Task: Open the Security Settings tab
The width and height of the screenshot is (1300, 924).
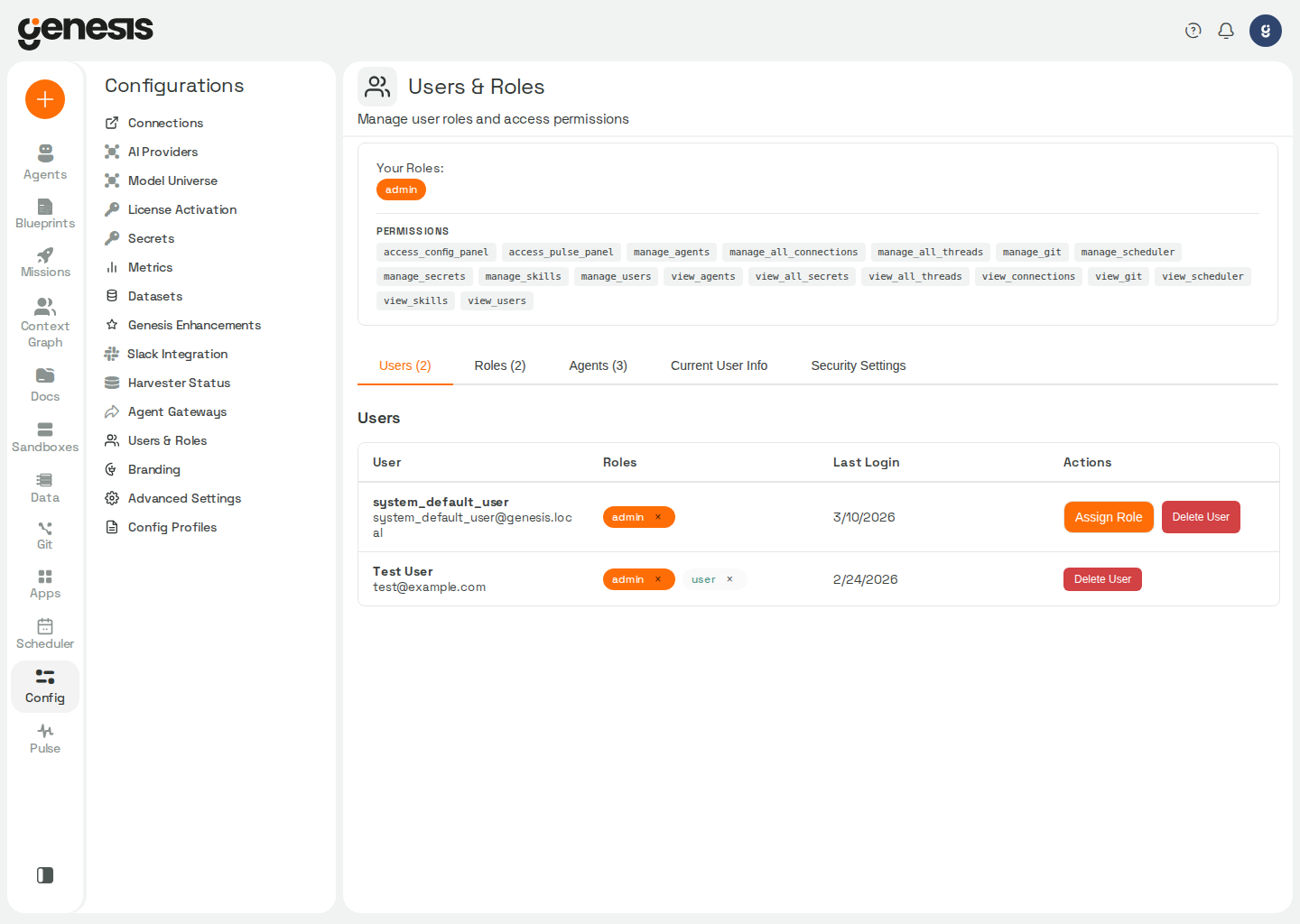Action: pos(859,365)
